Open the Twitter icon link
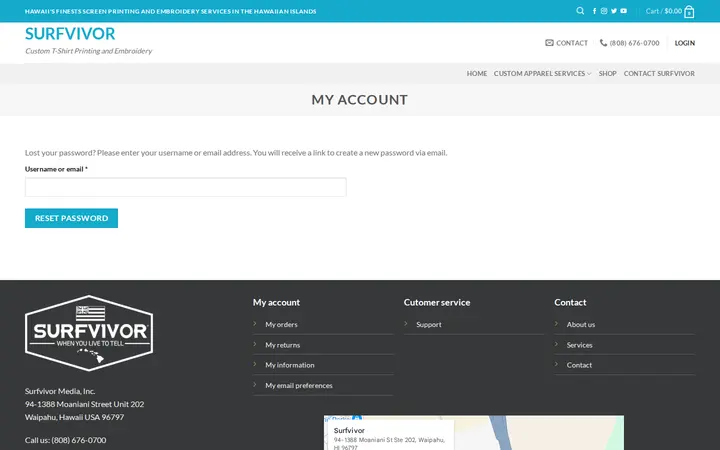This screenshot has width=720, height=450. 614,11
